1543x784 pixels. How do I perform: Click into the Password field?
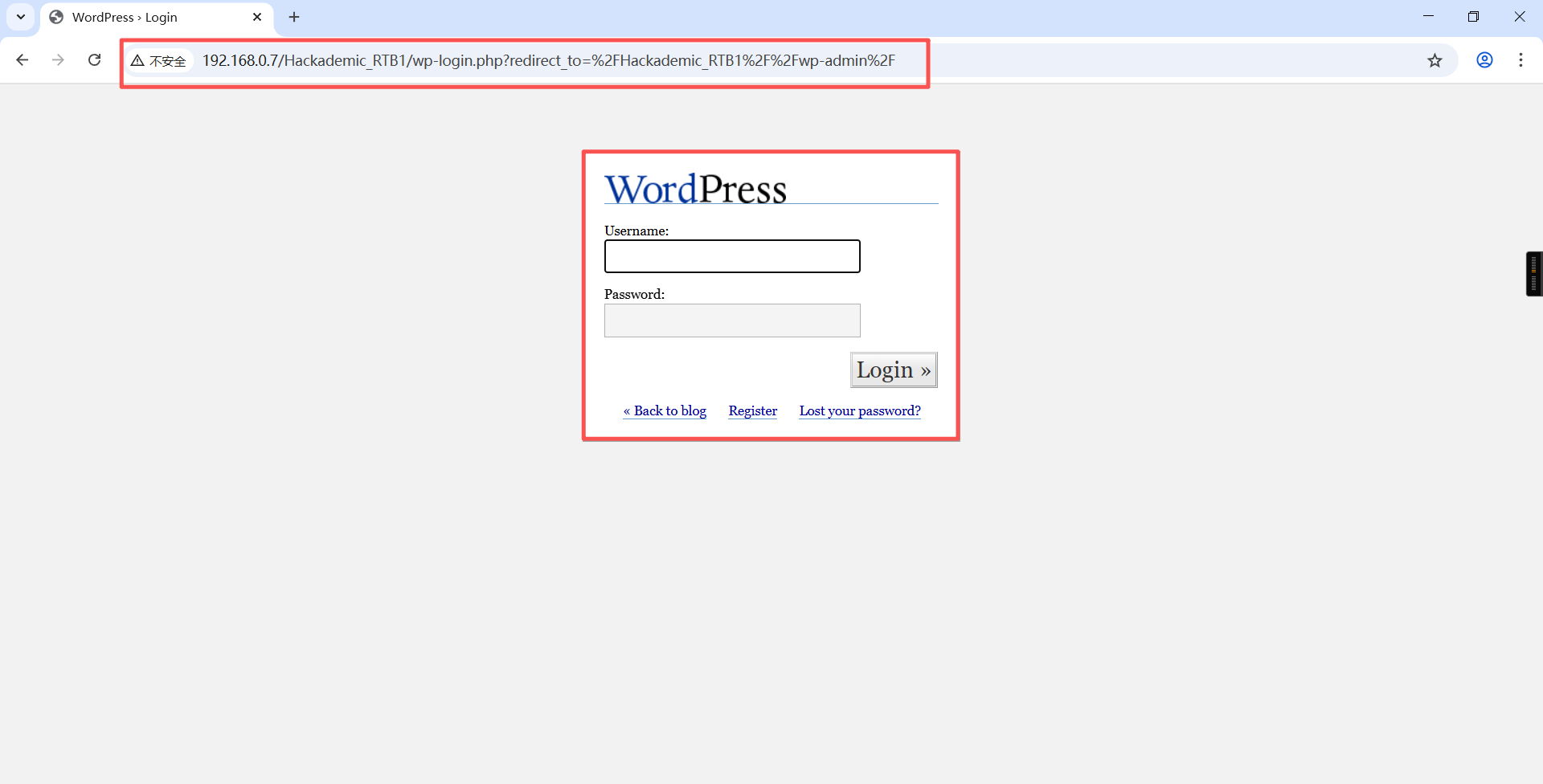point(732,321)
